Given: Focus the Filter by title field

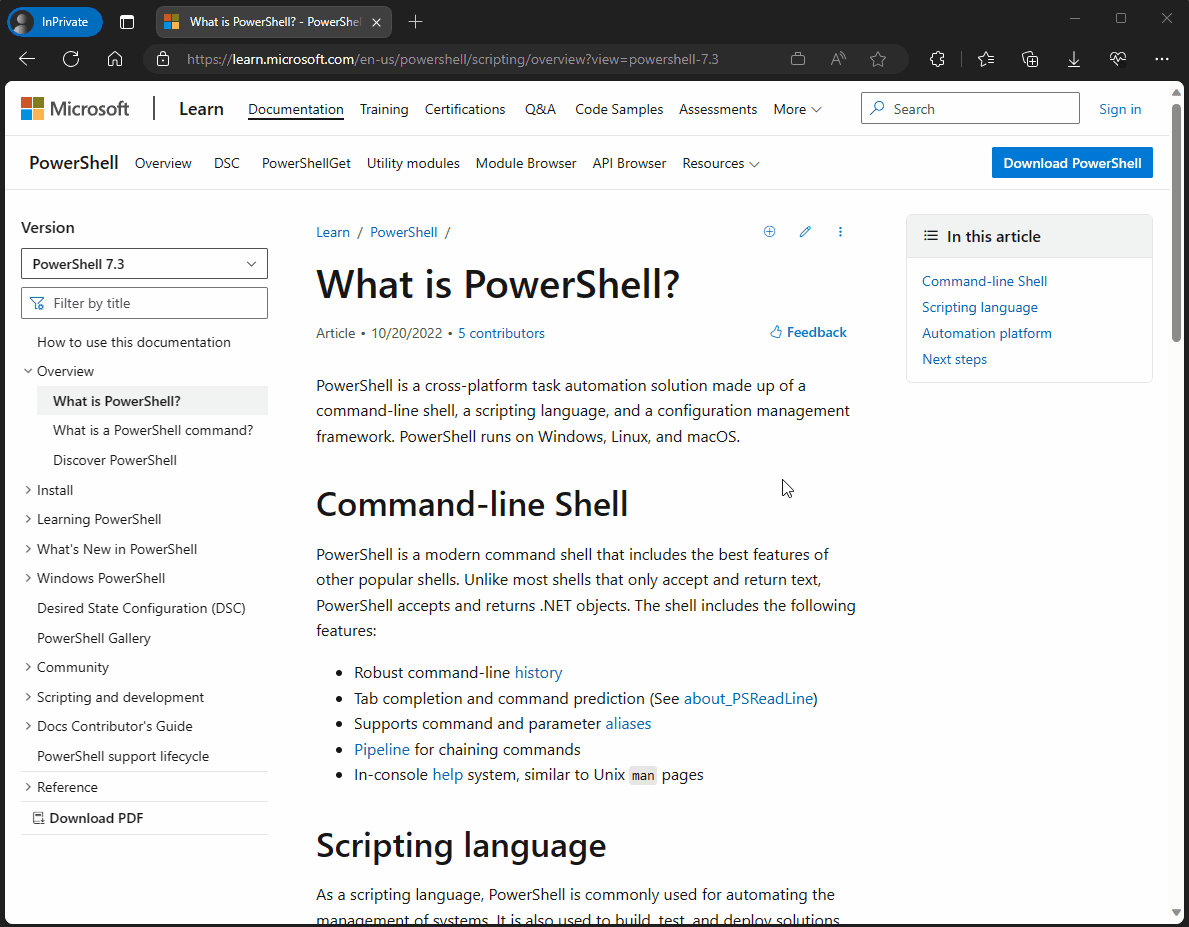Looking at the screenshot, I should [144, 303].
